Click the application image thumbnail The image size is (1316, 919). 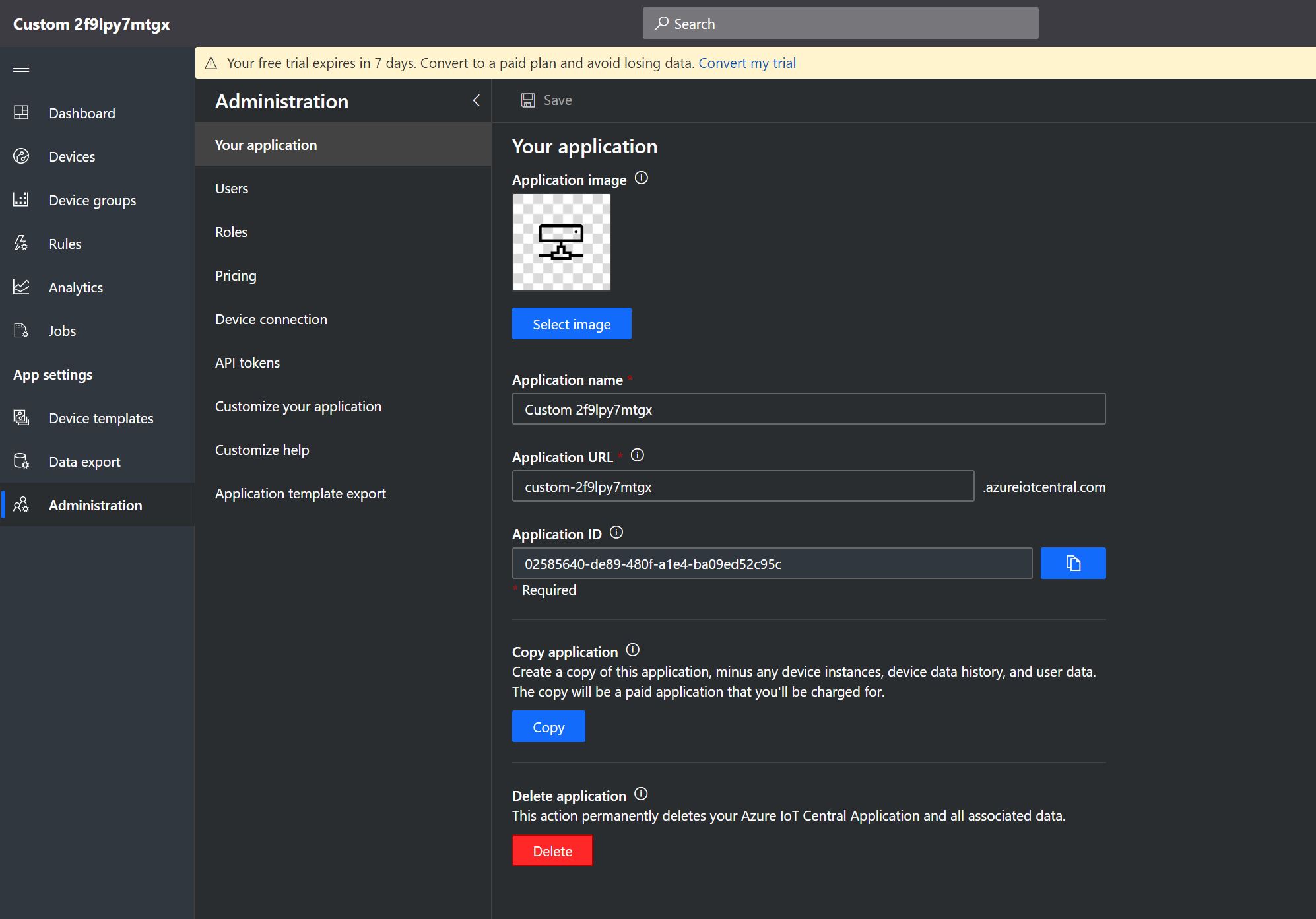click(561, 242)
